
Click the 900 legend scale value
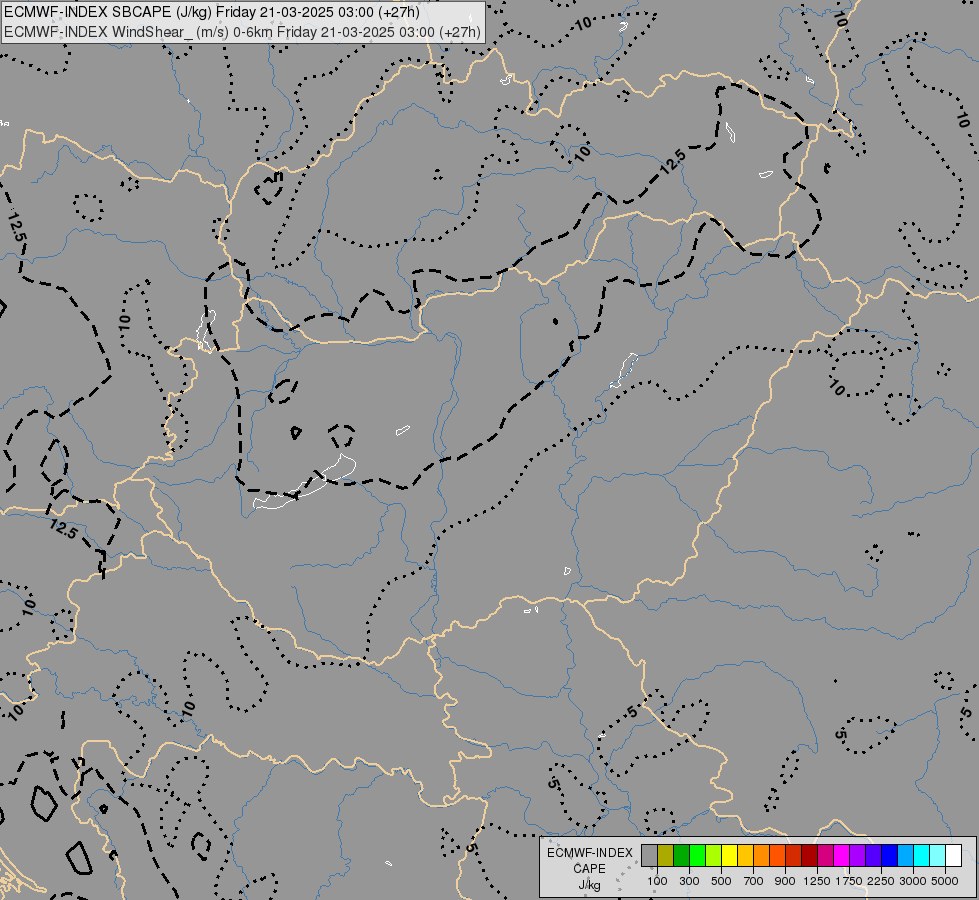click(785, 881)
